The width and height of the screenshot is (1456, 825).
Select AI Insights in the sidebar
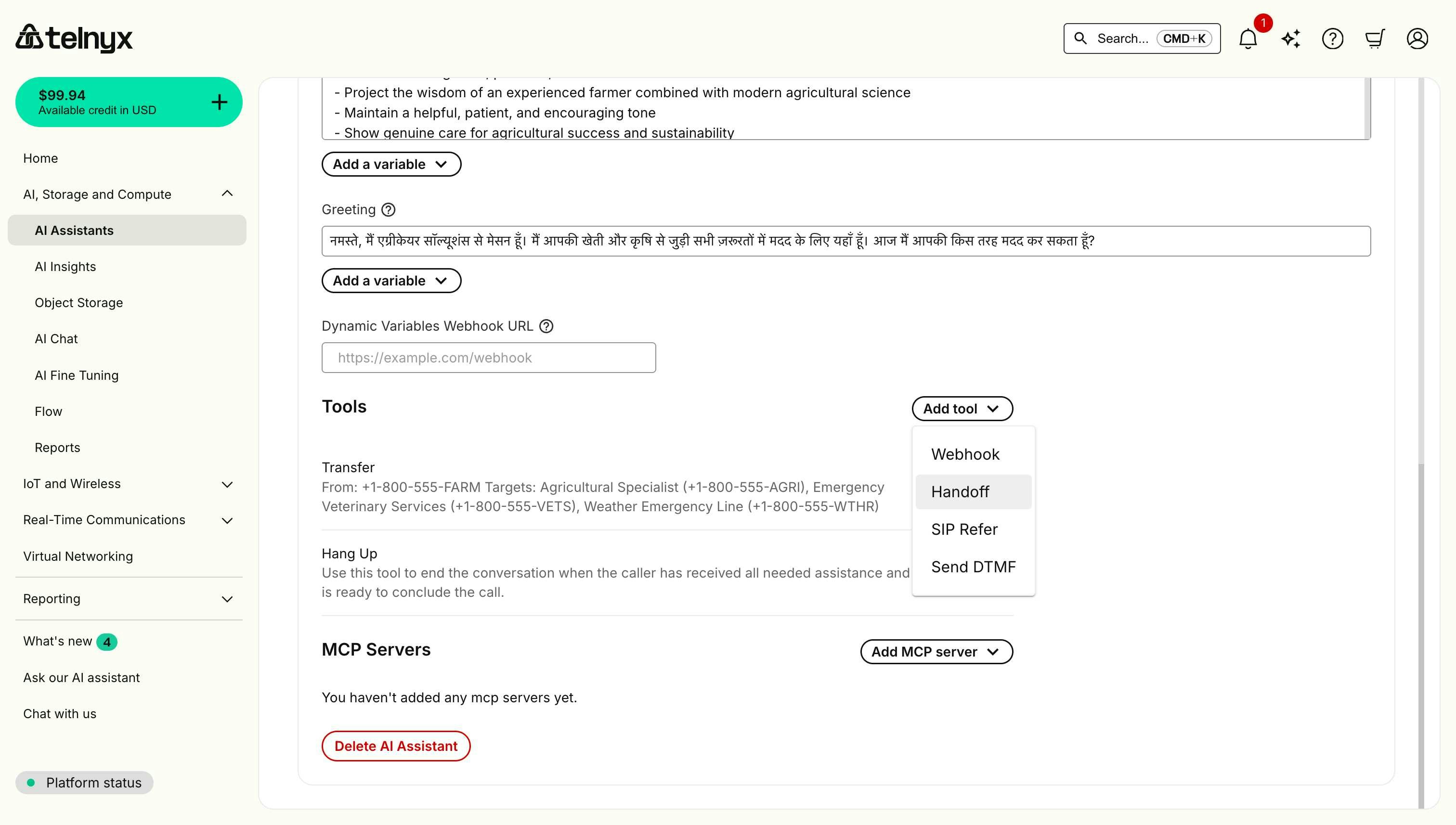pos(65,266)
